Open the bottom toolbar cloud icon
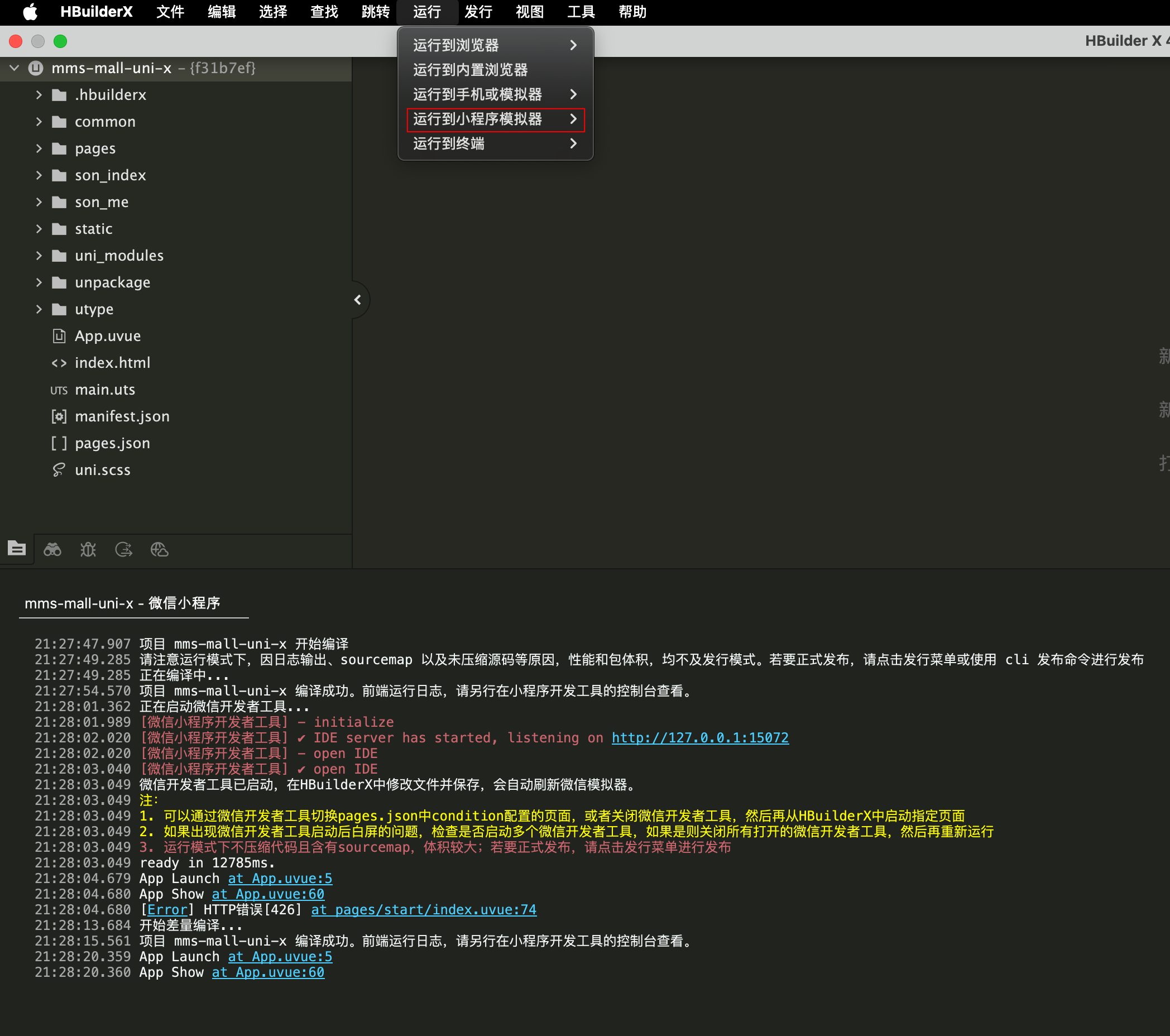The width and height of the screenshot is (1170, 1036). pos(159,549)
